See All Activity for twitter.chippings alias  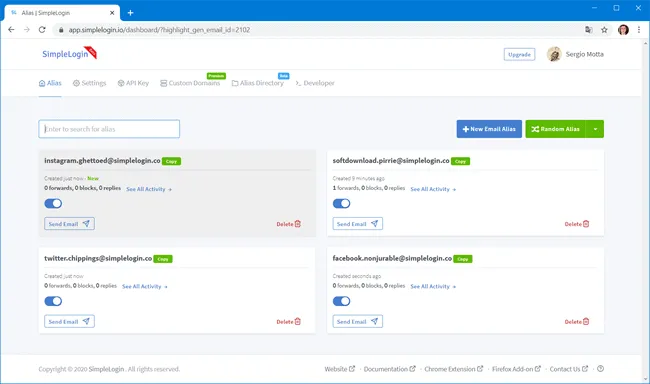click(145, 287)
